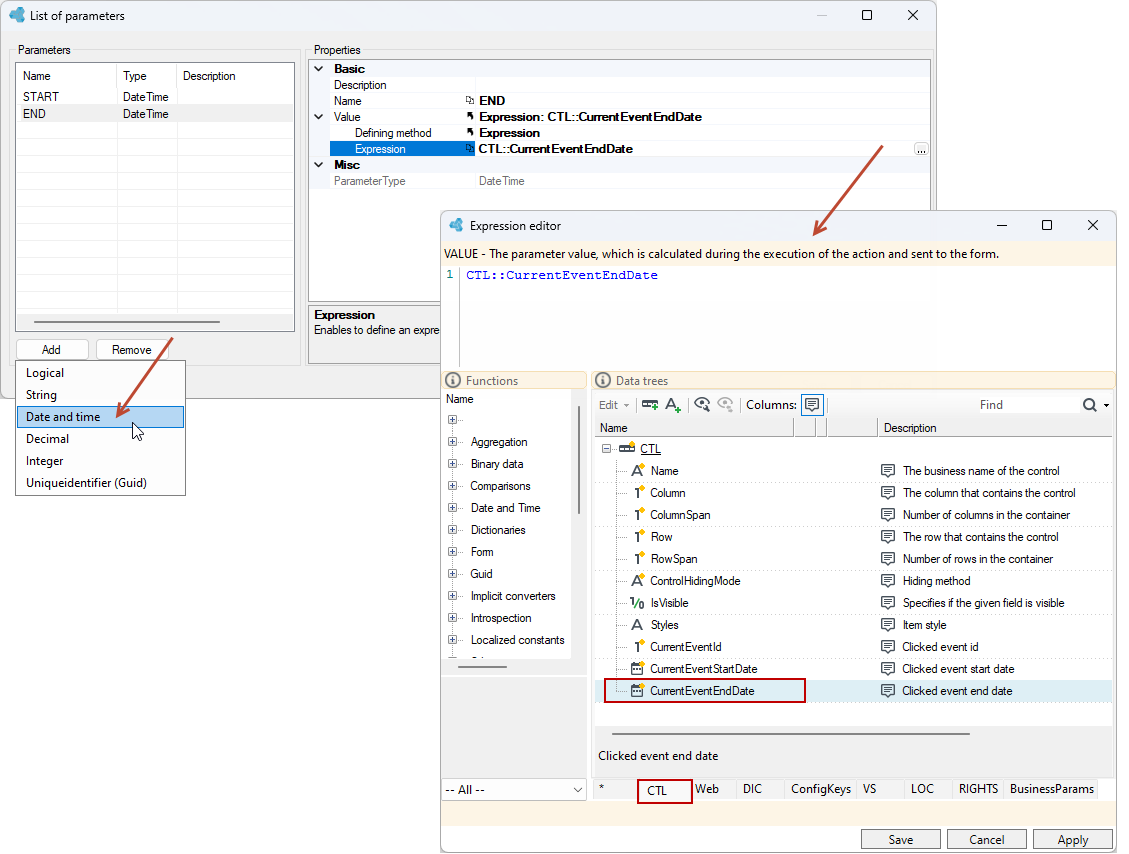Collapse the CTL tree node
The image size is (1129, 854).
pyautogui.click(x=606, y=449)
